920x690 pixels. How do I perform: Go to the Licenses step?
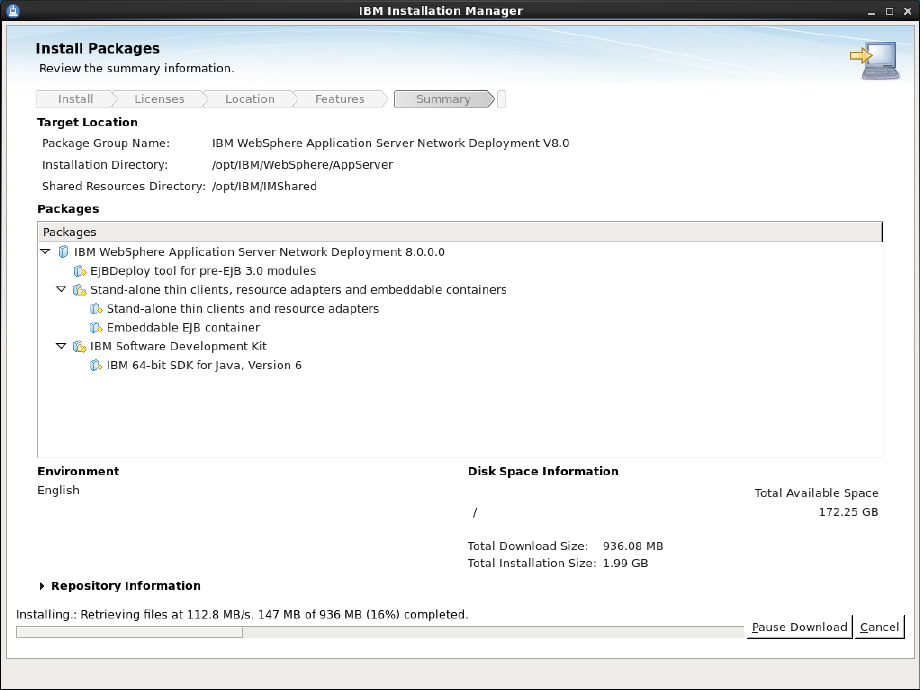[159, 99]
